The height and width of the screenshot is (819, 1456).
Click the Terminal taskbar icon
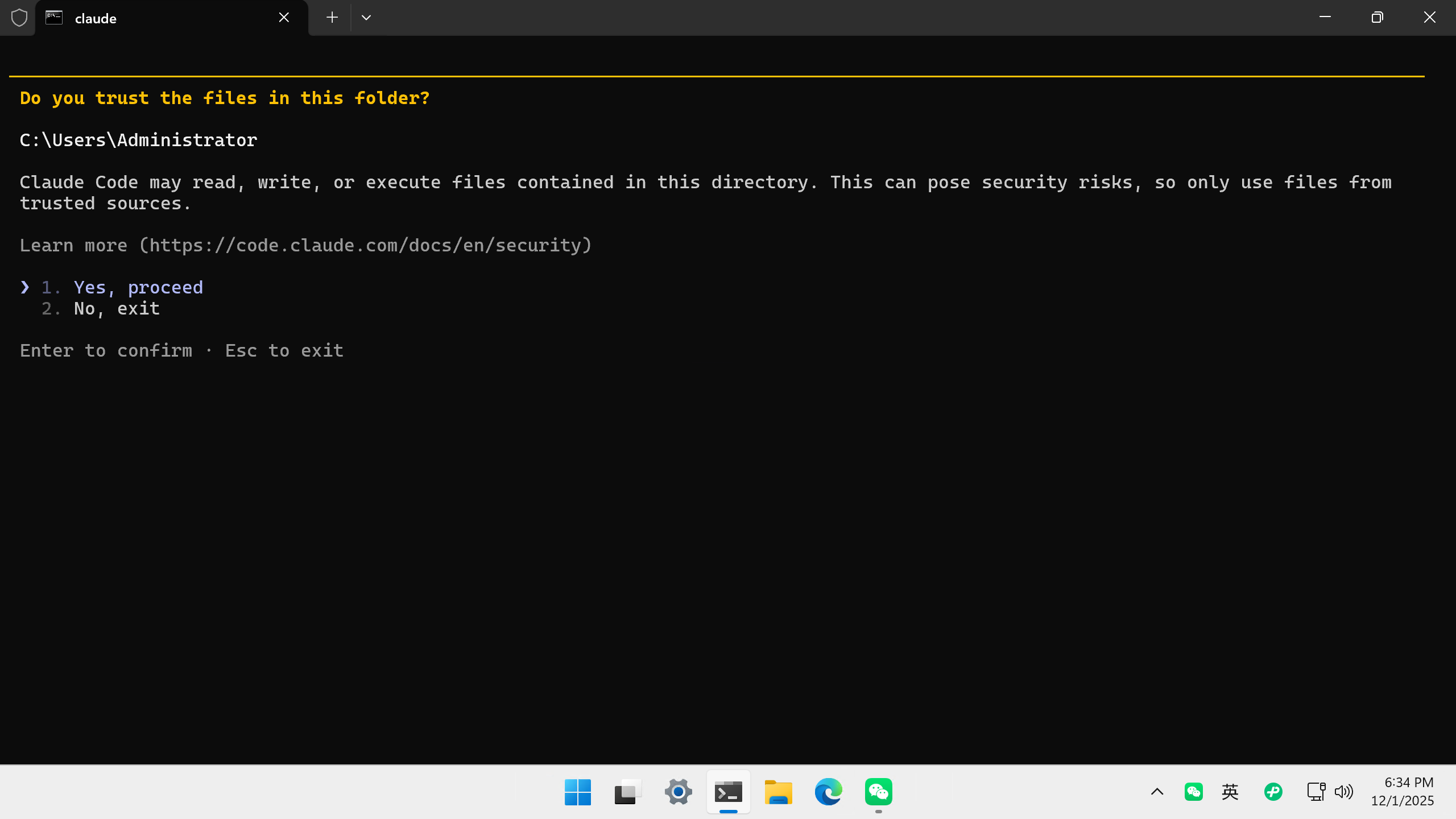pyautogui.click(x=728, y=792)
